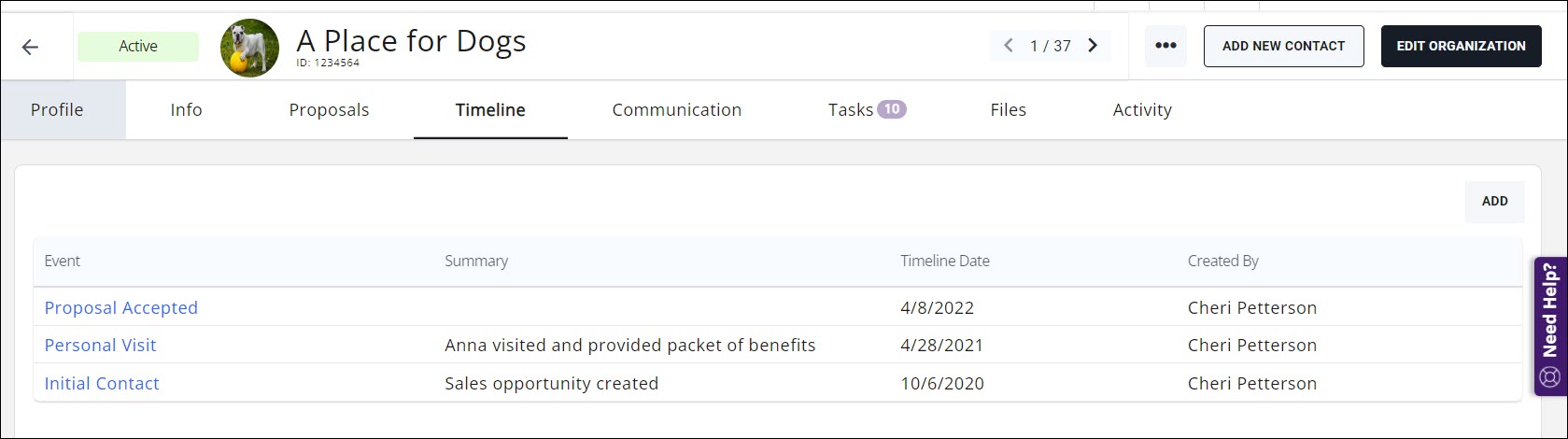Click the Active status badge

point(138,47)
